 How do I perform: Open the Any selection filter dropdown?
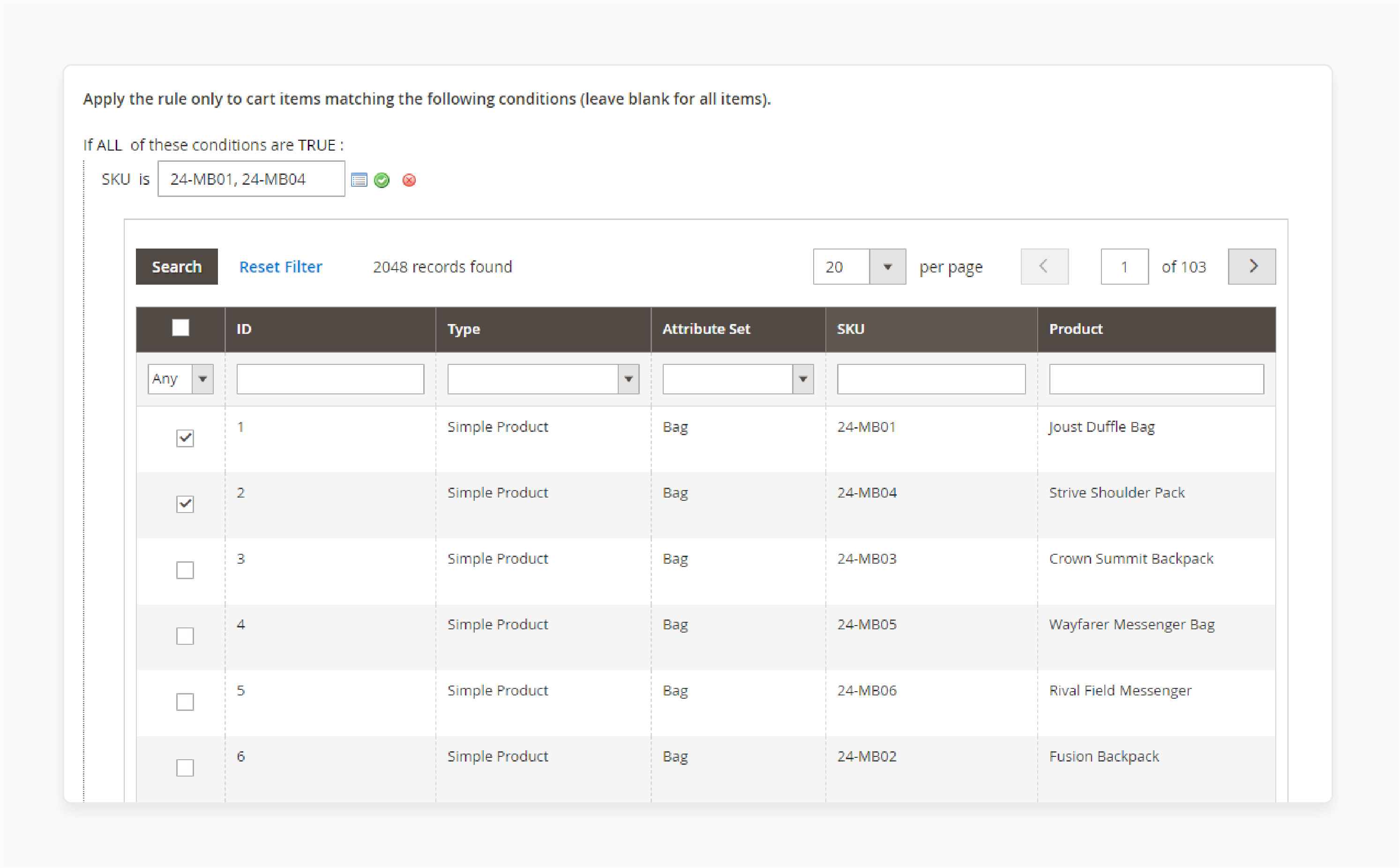180,379
